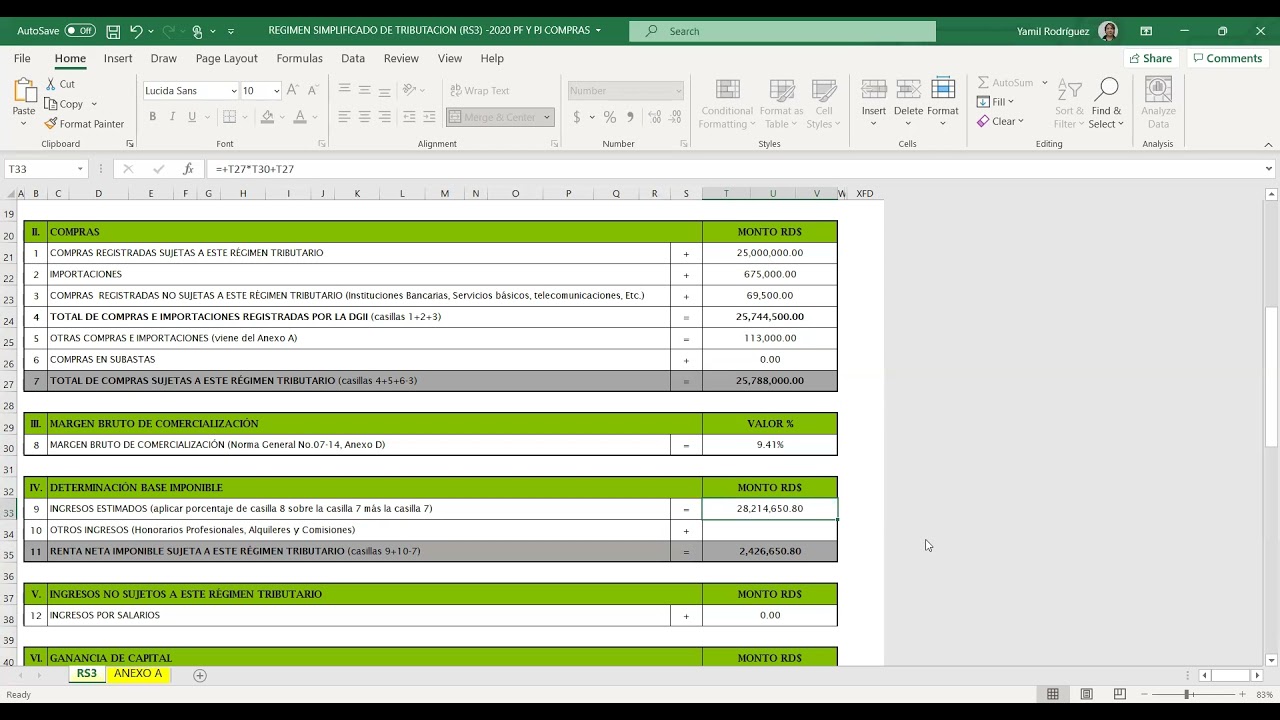Apply Bold formatting

tap(153, 117)
